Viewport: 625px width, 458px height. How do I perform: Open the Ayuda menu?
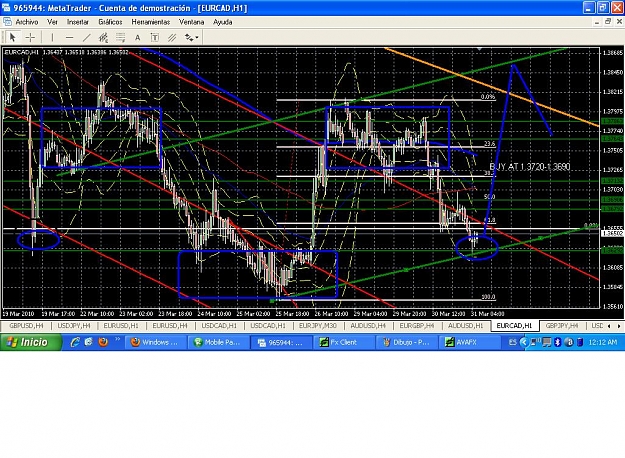pos(222,22)
